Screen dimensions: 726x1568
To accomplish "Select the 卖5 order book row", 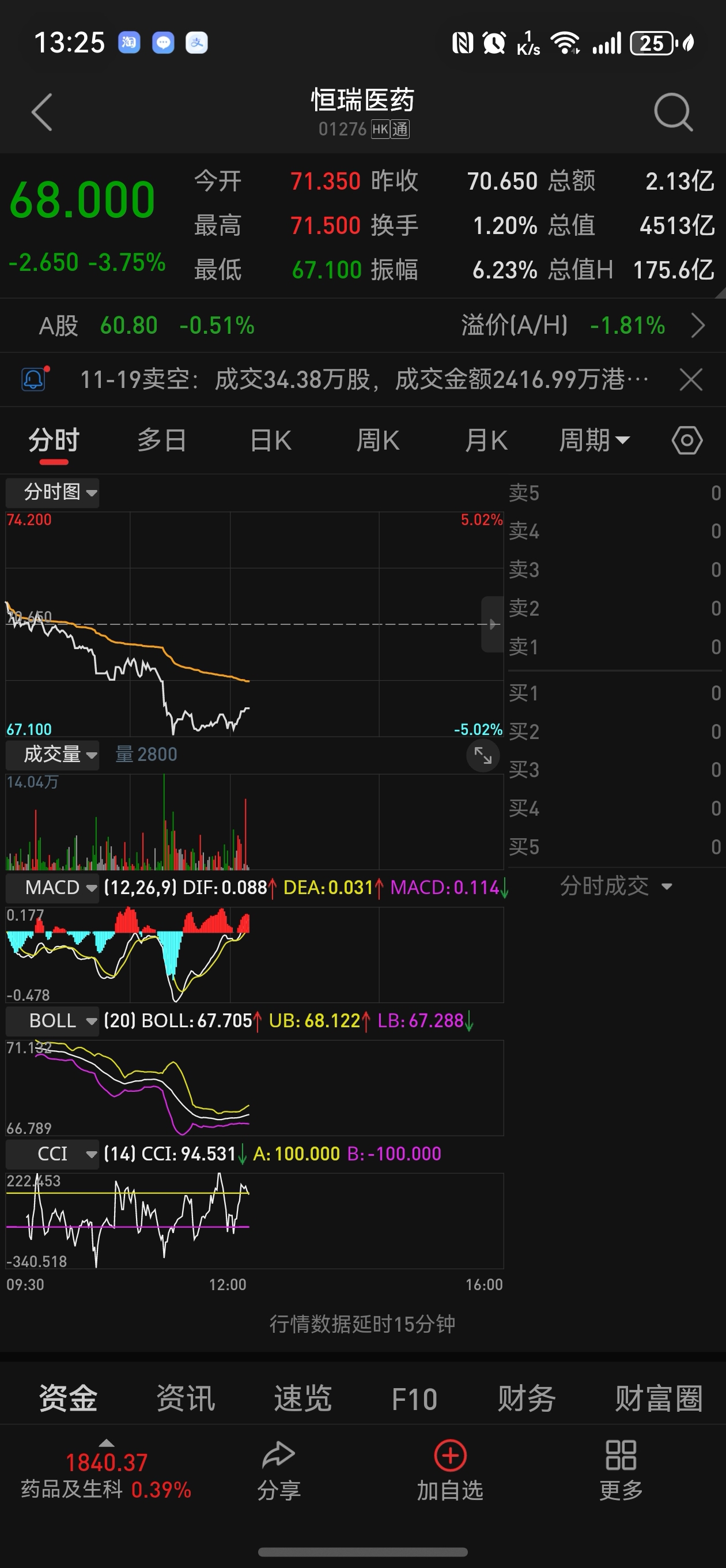I will click(x=615, y=493).
